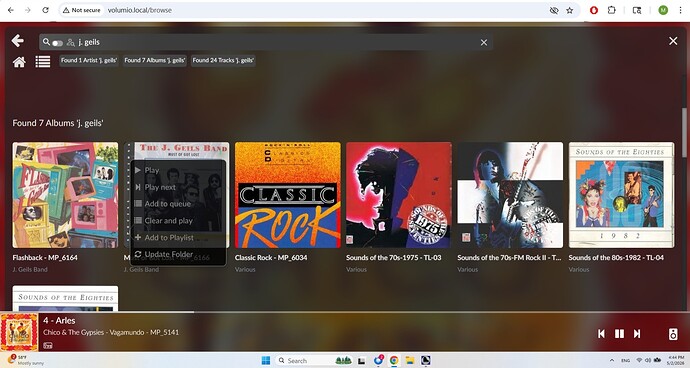Image resolution: width=690 pixels, height=368 pixels.
Task: Click the 'Not secure' site info badge
Action: pos(82,10)
